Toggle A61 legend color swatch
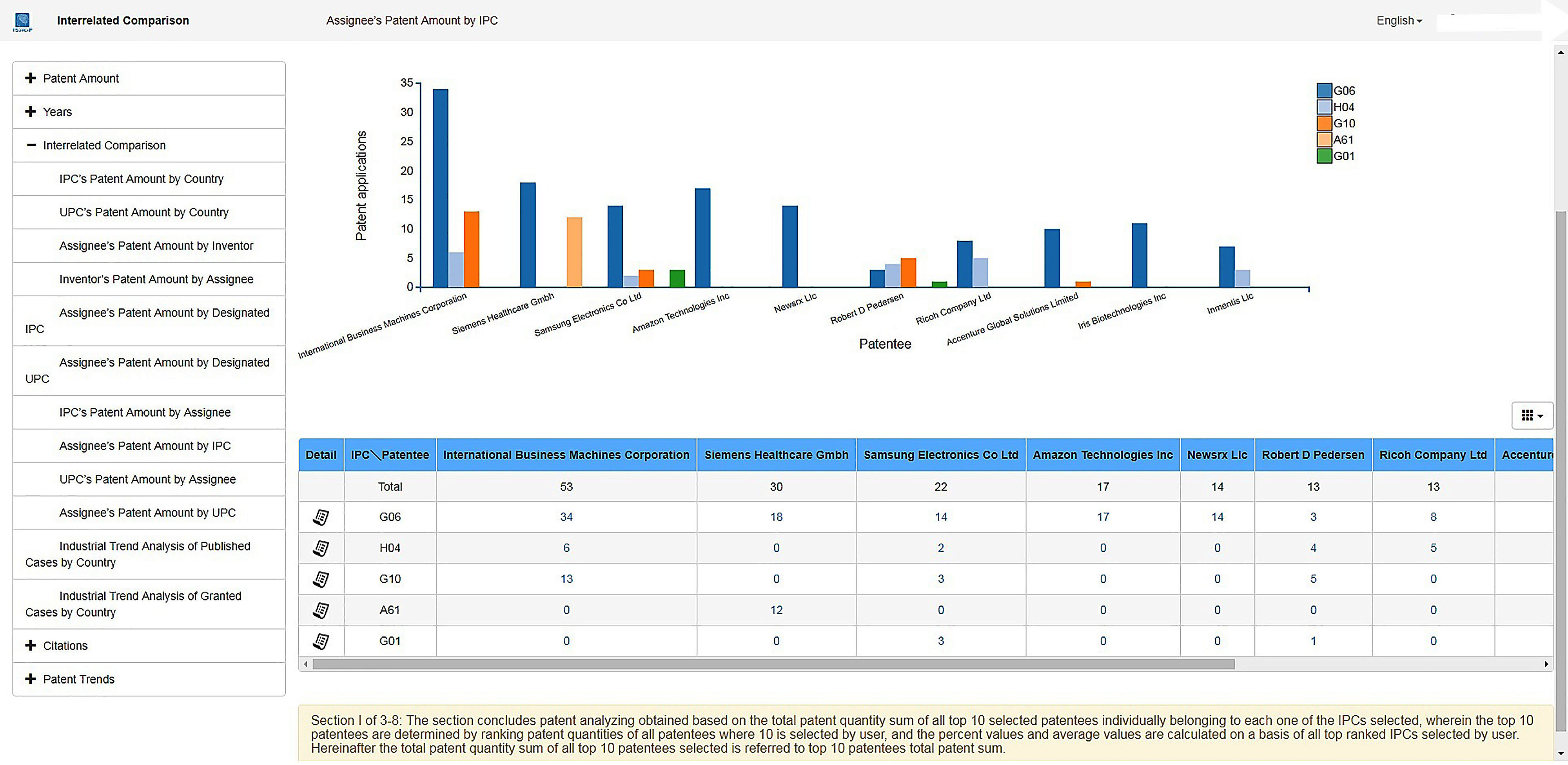Image resolution: width=1568 pixels, height=765 pixels. tap(1324, 140)
